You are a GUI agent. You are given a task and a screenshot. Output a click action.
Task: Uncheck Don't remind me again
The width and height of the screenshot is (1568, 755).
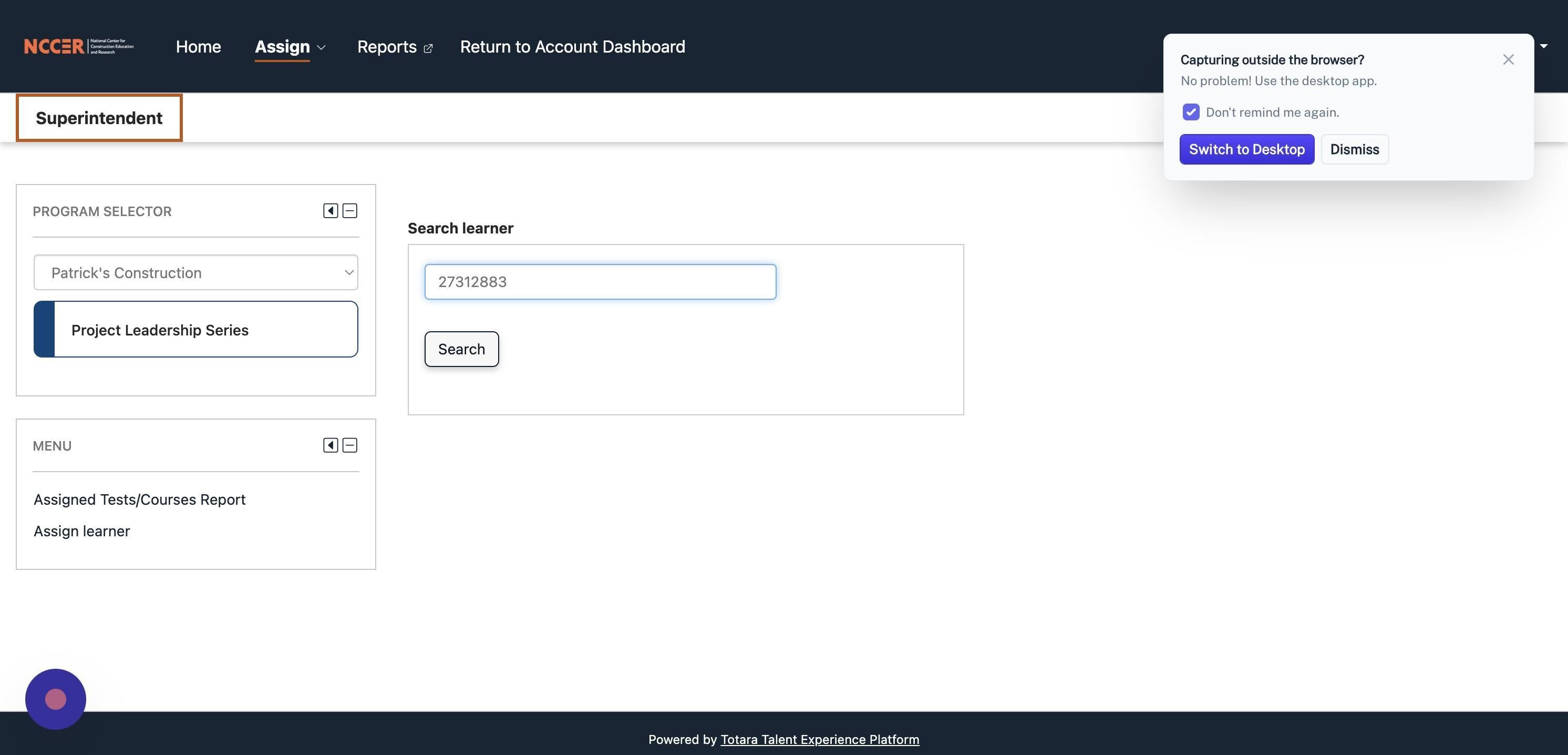click(x=1191, y=112)
